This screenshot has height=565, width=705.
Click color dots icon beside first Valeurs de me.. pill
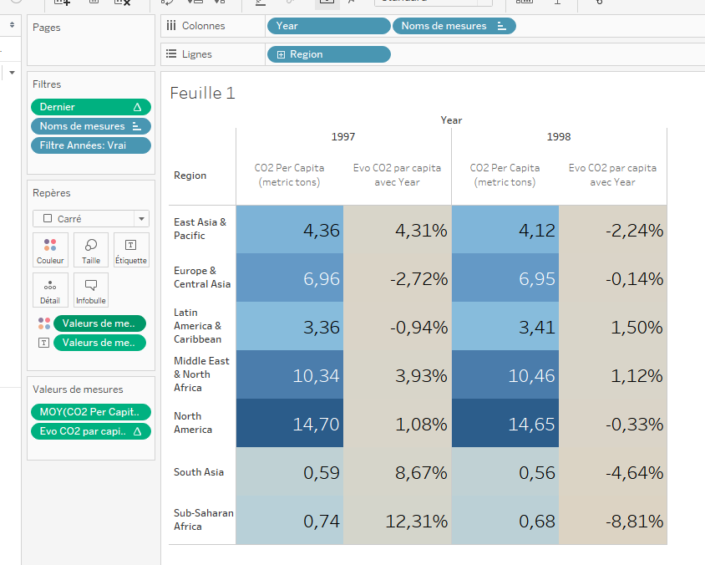pyautogui.click(x=44, y=323)
